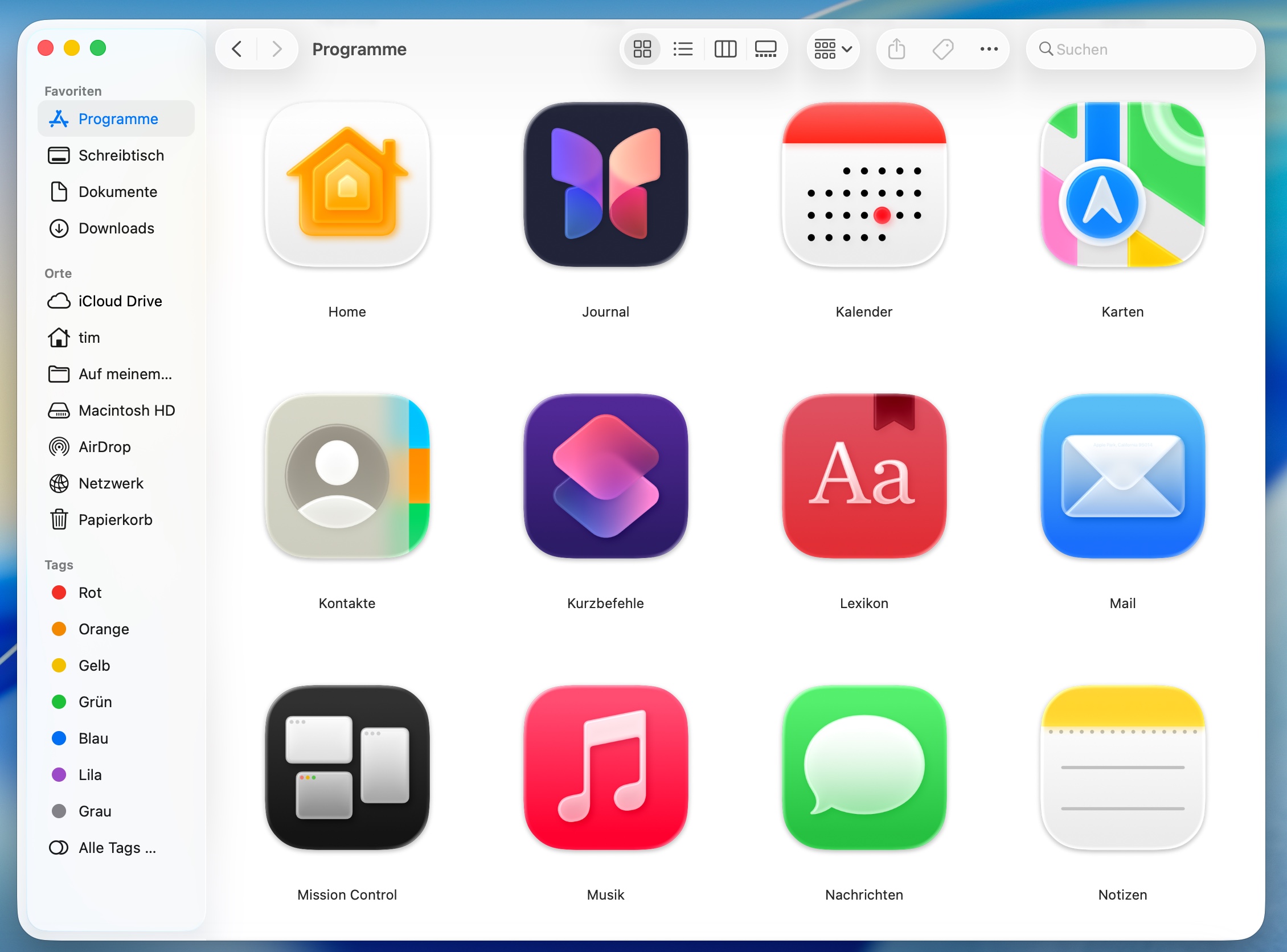Viewport: 1287px width, 952px height.
Task: Select the Grün tag
Action: (116, 702)
